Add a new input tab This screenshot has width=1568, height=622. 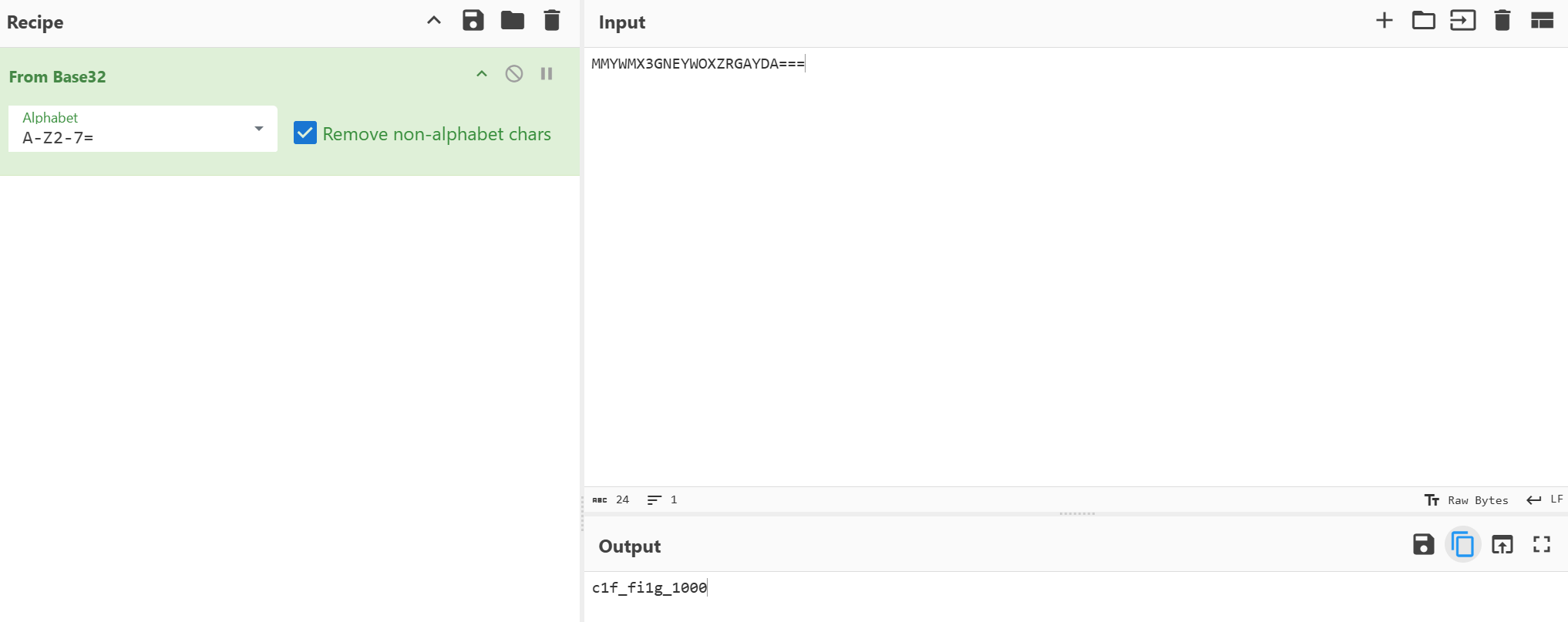[x=1384, y=21]
